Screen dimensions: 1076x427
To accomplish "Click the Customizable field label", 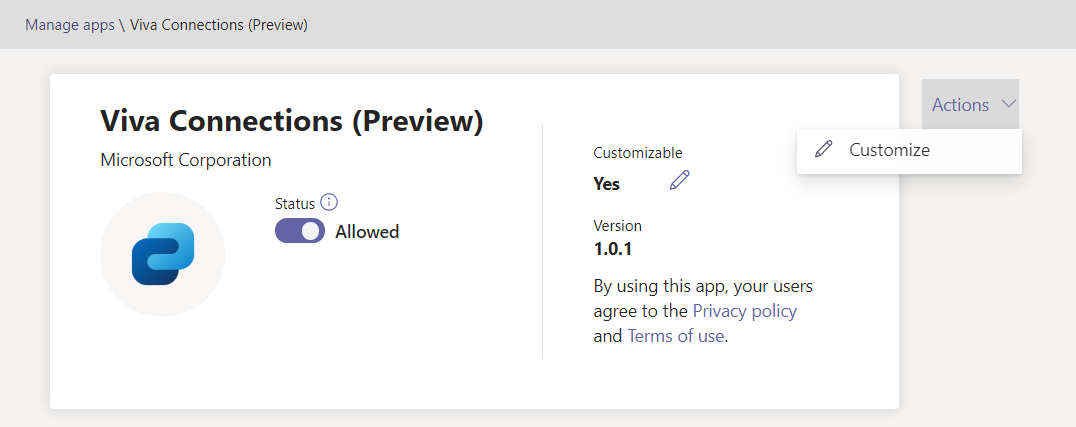I will pos(638,153).
